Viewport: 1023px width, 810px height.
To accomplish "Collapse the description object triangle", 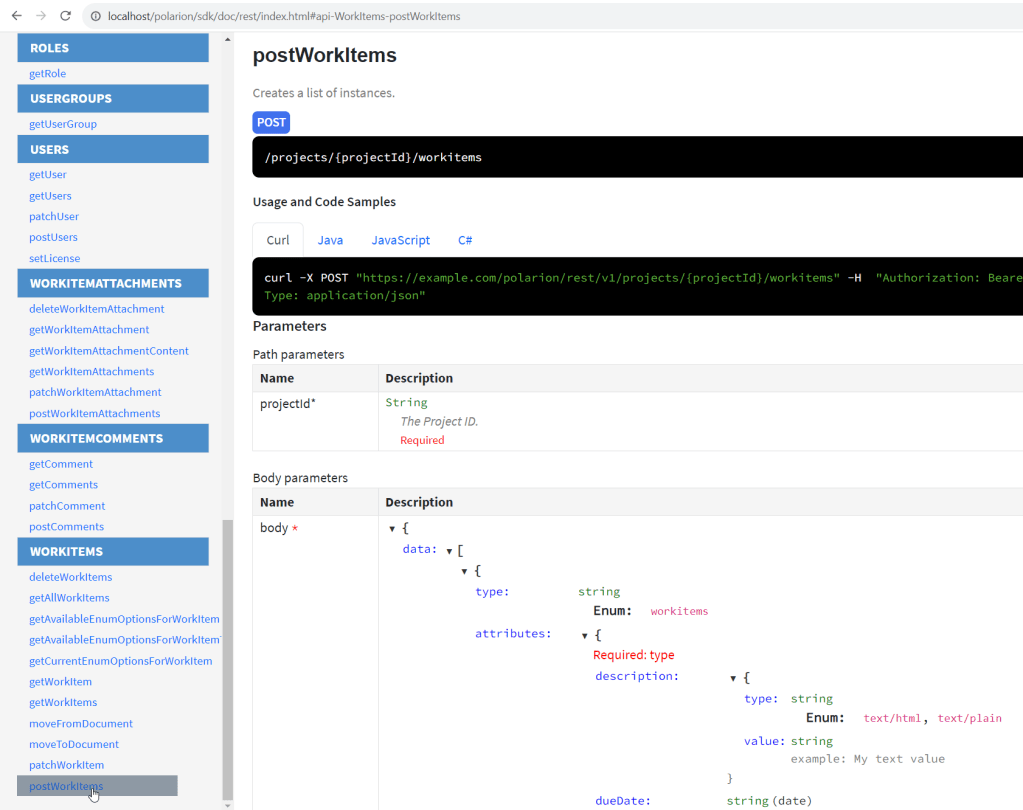I will (733, 678).
